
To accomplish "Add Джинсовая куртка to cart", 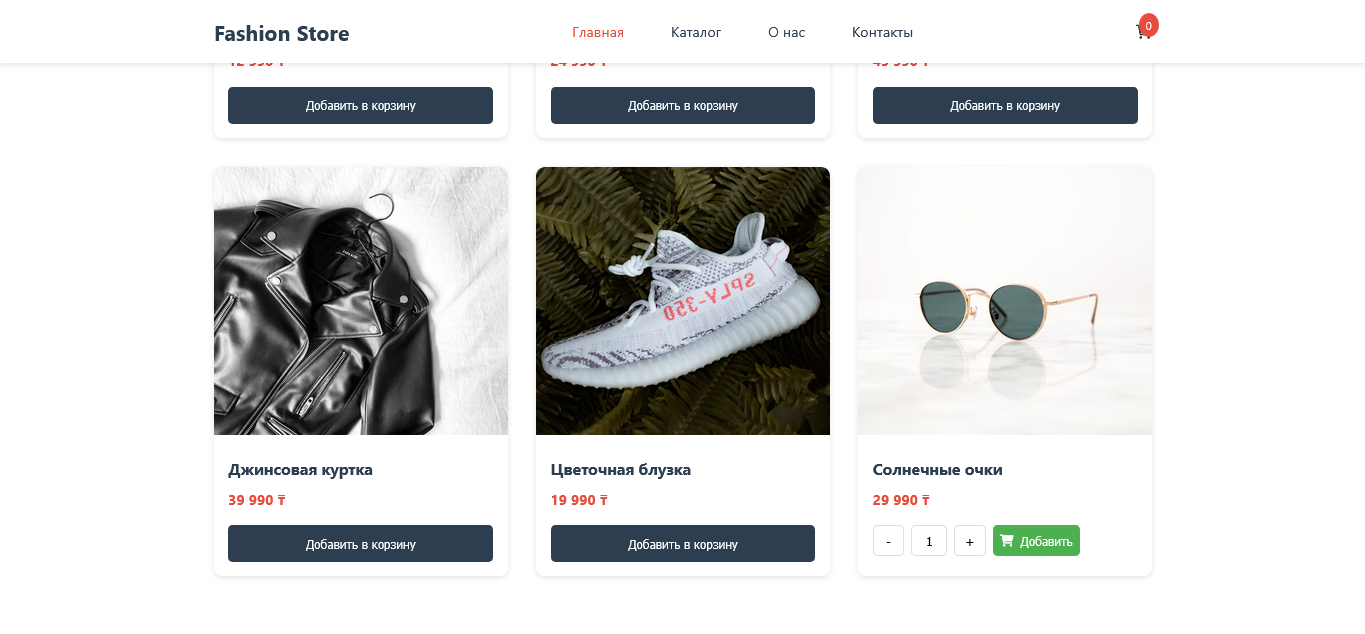I will 360,544.
